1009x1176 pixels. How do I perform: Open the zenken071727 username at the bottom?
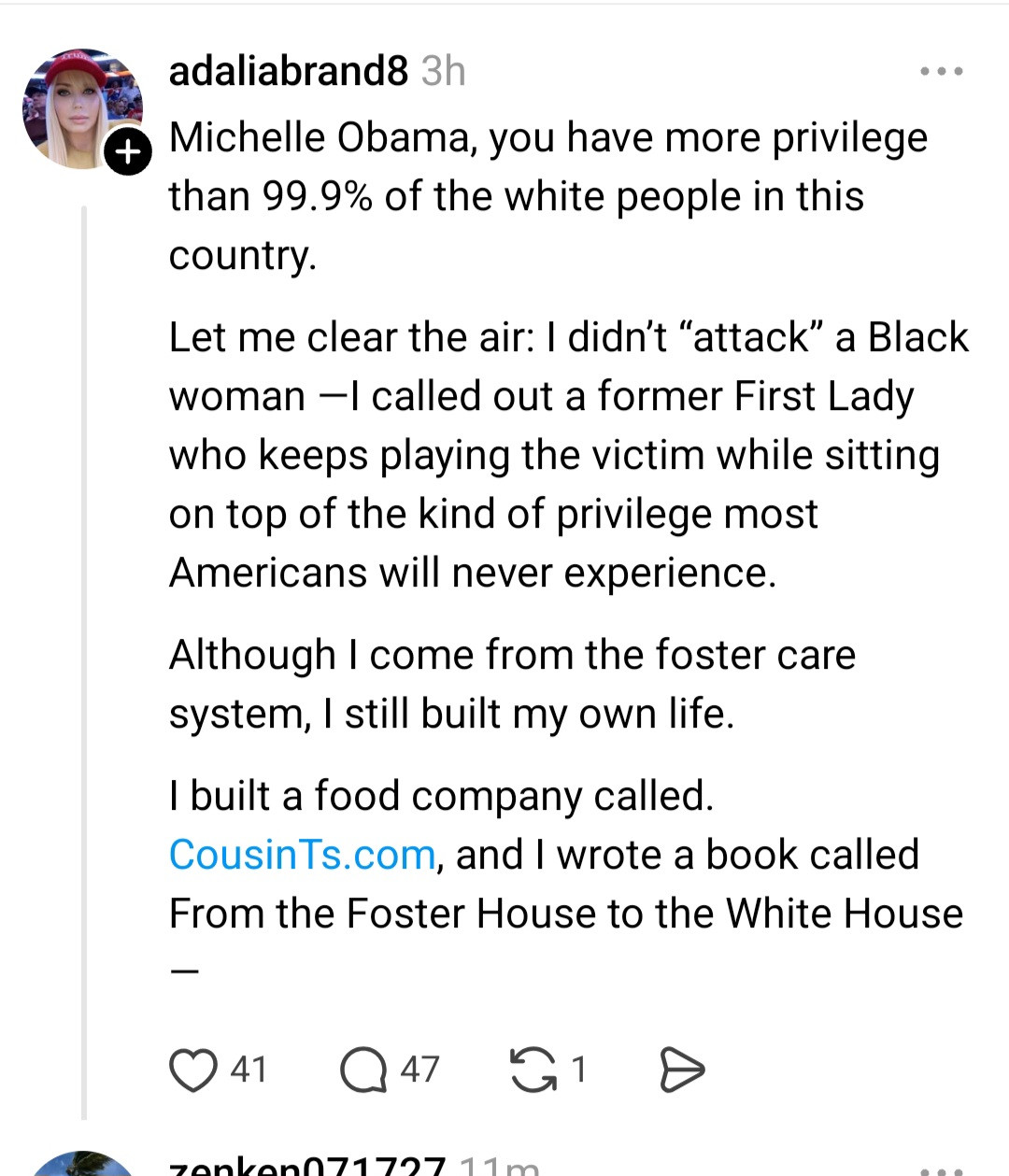(306, 1166)
